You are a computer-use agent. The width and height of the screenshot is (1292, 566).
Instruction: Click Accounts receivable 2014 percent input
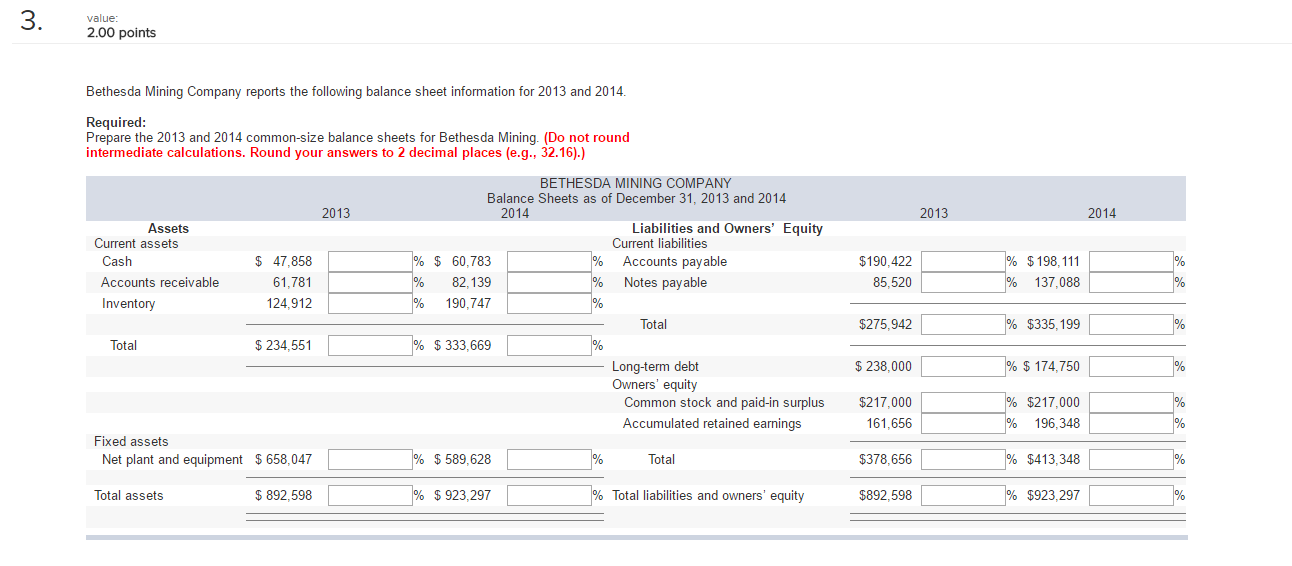pyautogui.click(x=549, y=283)
